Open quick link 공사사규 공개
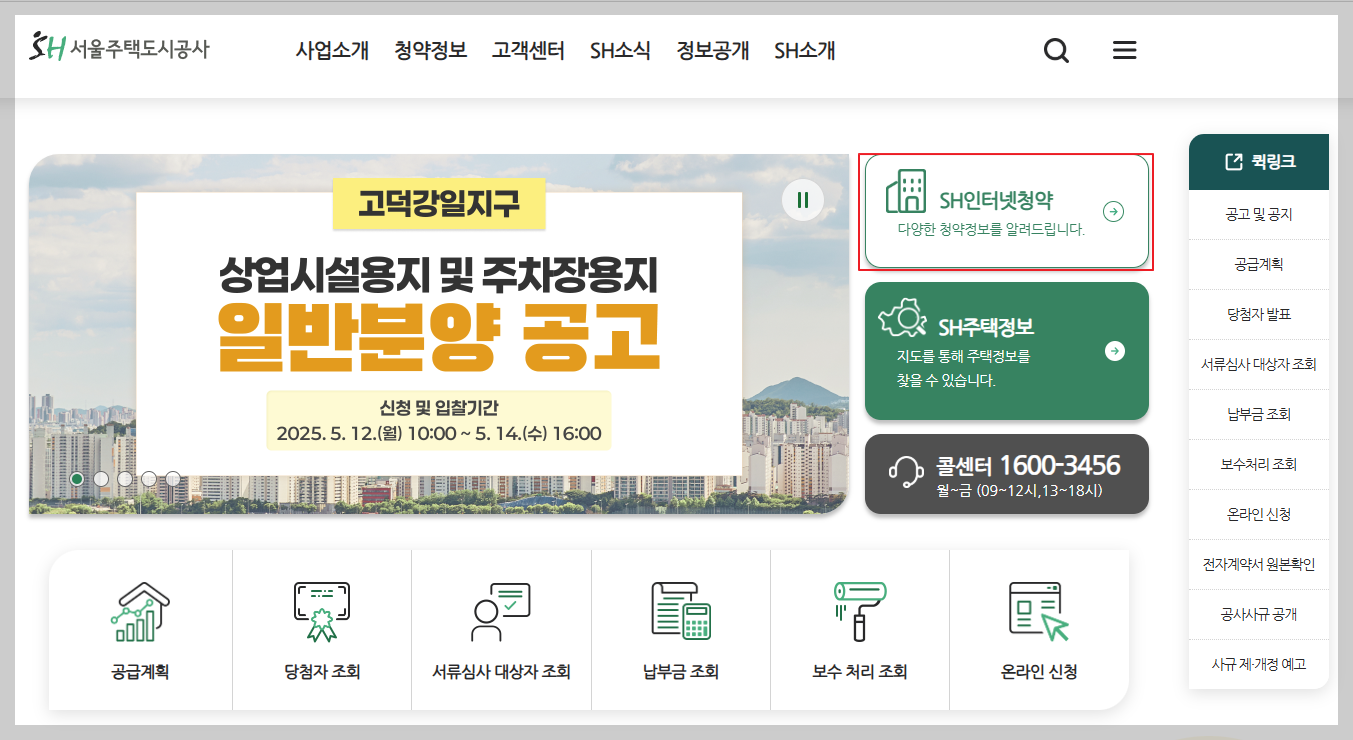The height and width of the screenshot is (740, 1353). coord(1259,614)
